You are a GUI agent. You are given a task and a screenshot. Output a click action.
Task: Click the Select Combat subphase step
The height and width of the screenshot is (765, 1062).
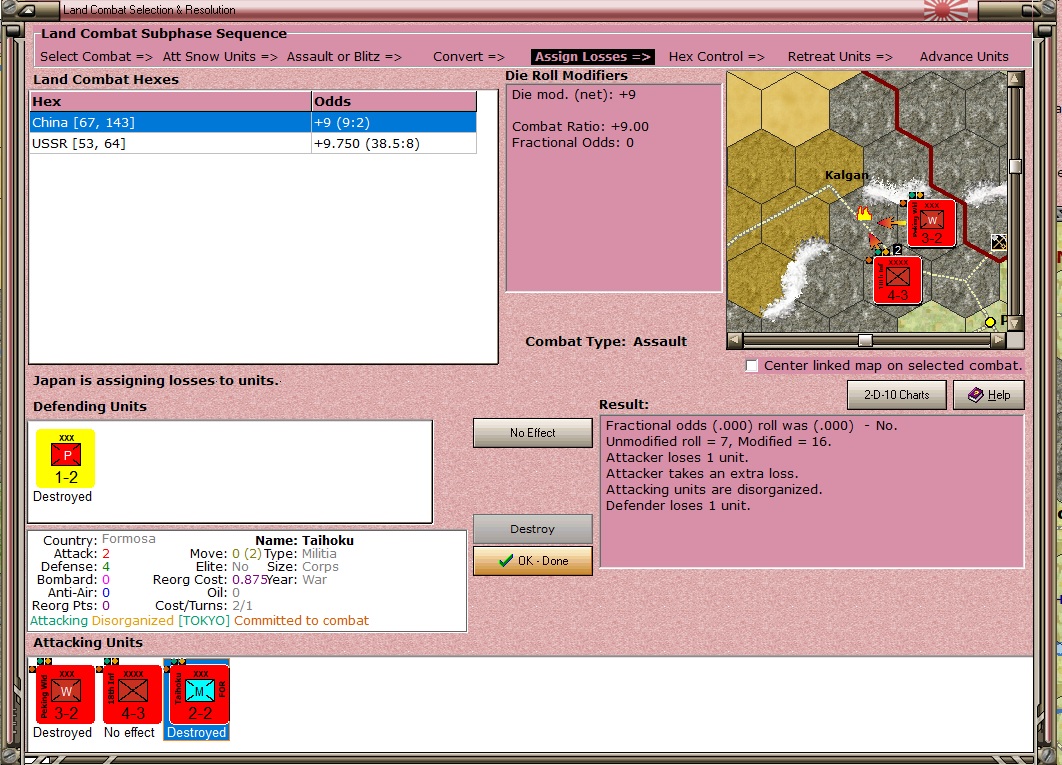pos(96,57)
